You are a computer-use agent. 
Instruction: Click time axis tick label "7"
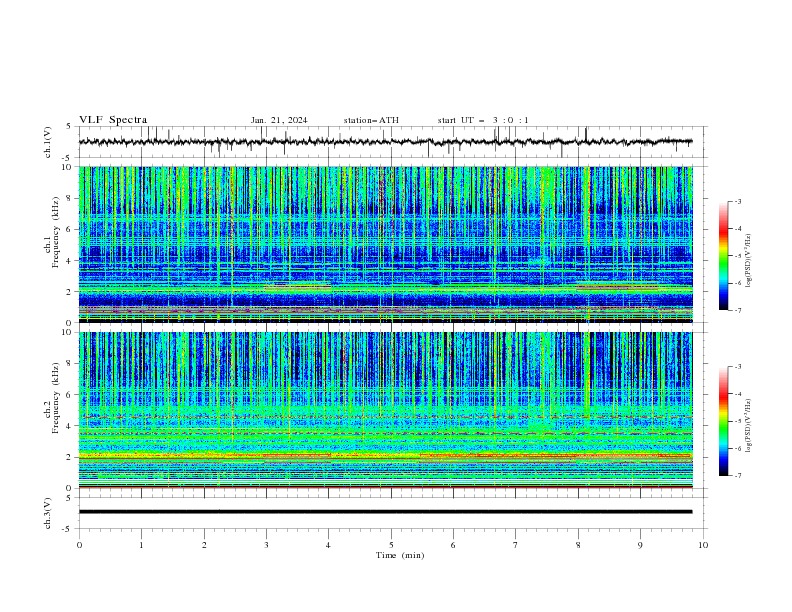pos(516,545)
